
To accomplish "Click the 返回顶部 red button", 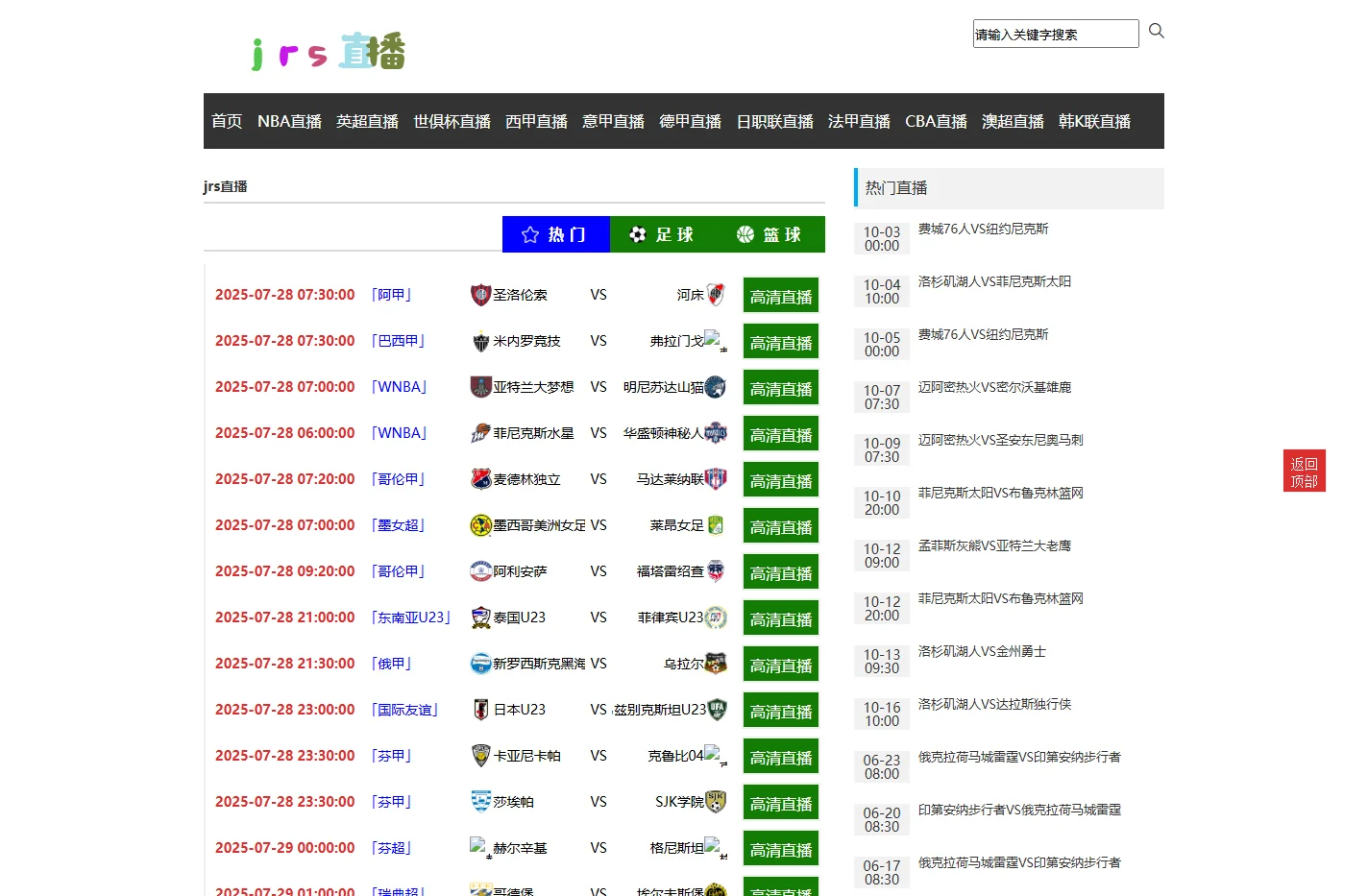I will [1304, 471].
